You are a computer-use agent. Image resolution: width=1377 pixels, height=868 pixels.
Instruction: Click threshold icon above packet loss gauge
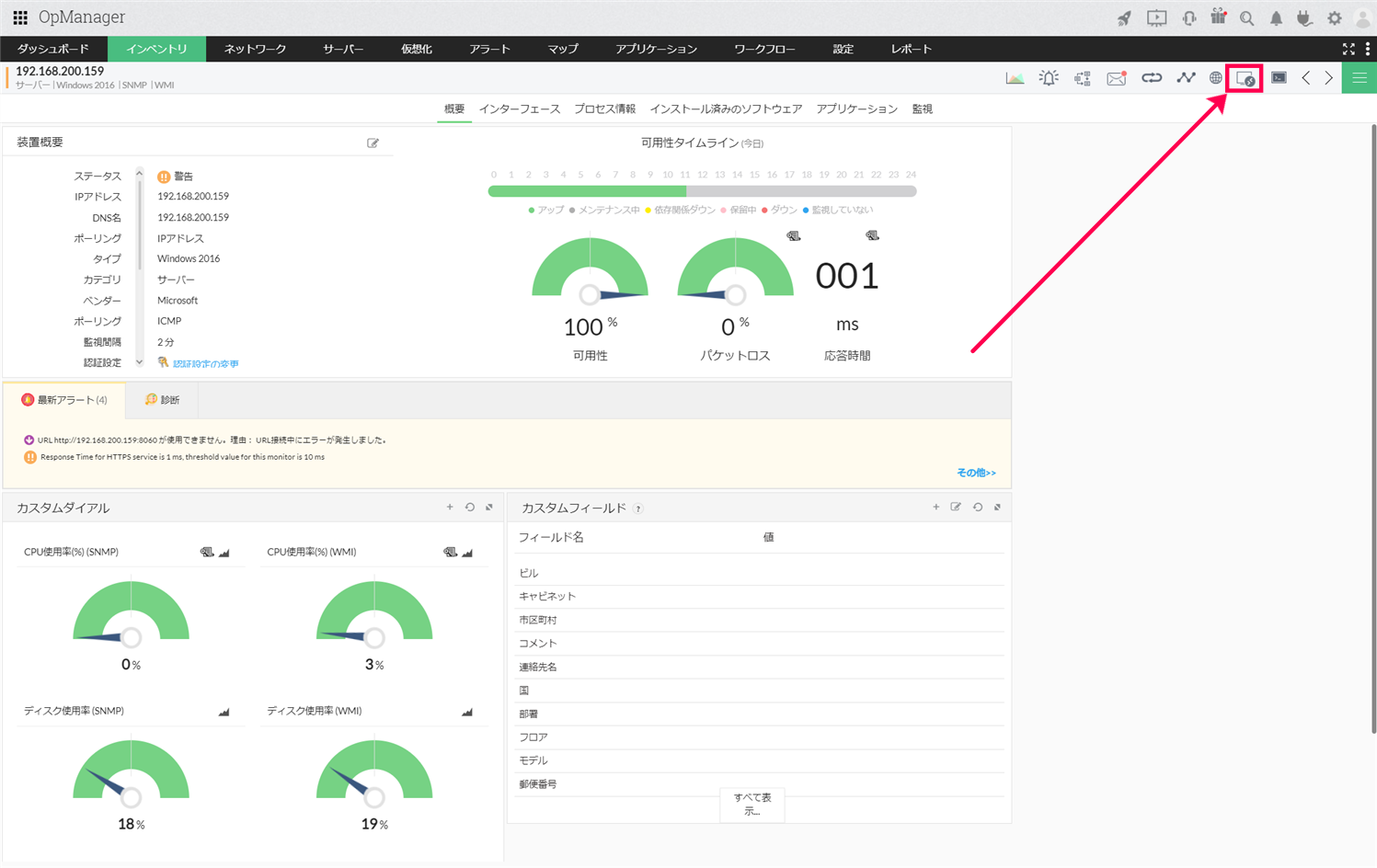point(794,236)
